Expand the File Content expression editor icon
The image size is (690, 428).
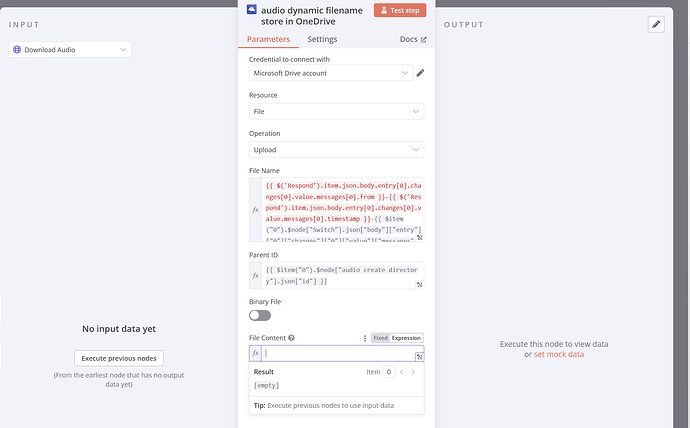point(420,355)
